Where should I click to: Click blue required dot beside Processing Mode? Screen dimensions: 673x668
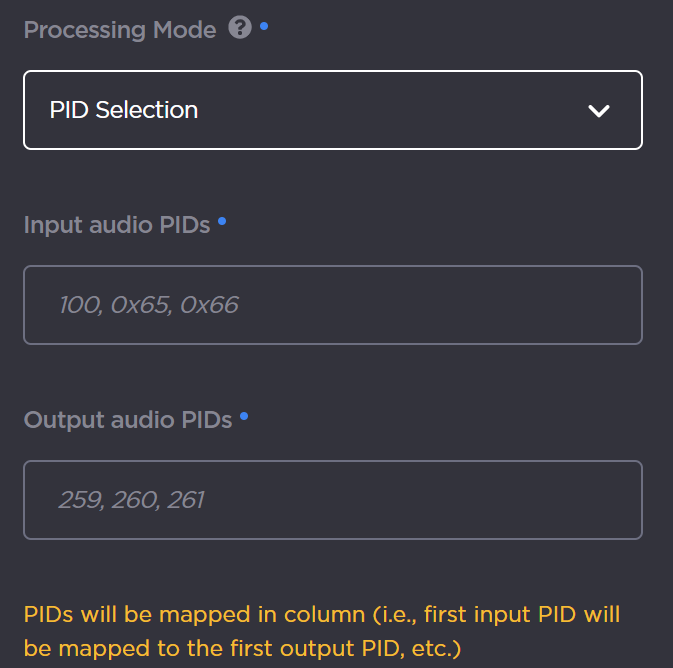(264, 25)
